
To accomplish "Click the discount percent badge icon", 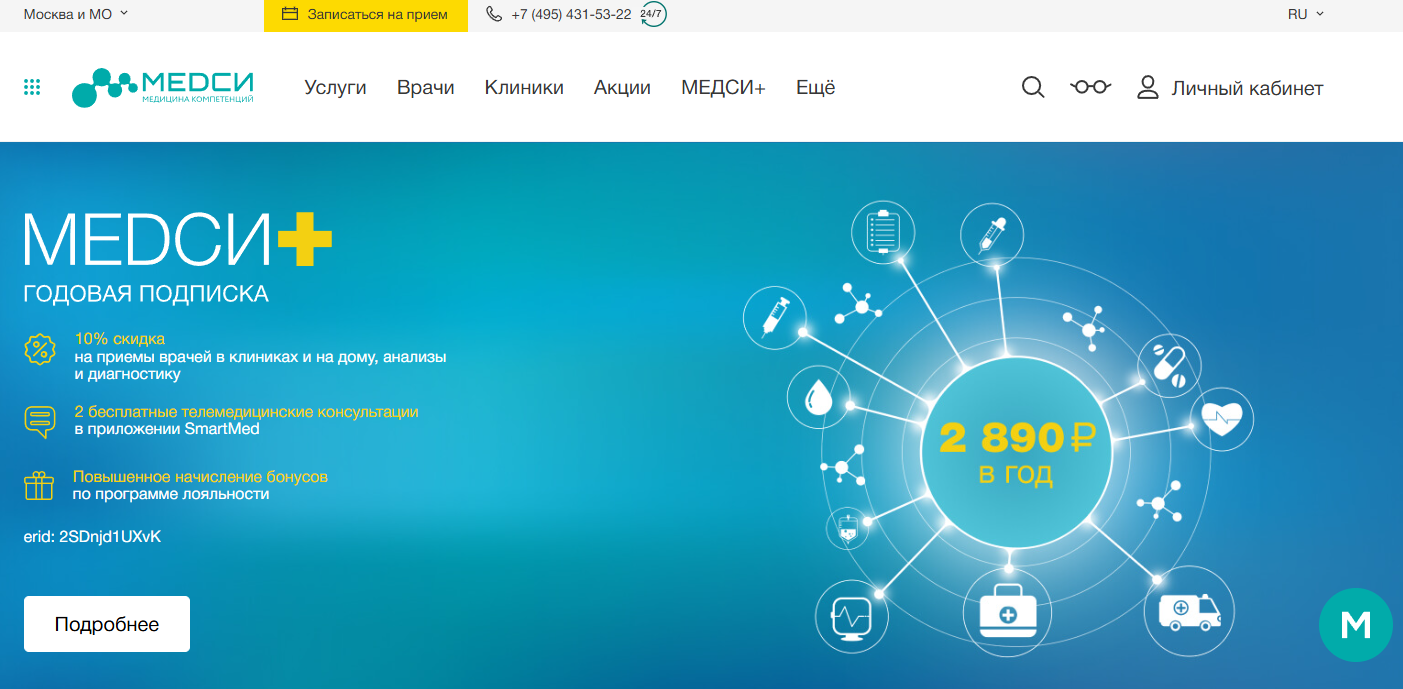I will click(x=39, y=349).
